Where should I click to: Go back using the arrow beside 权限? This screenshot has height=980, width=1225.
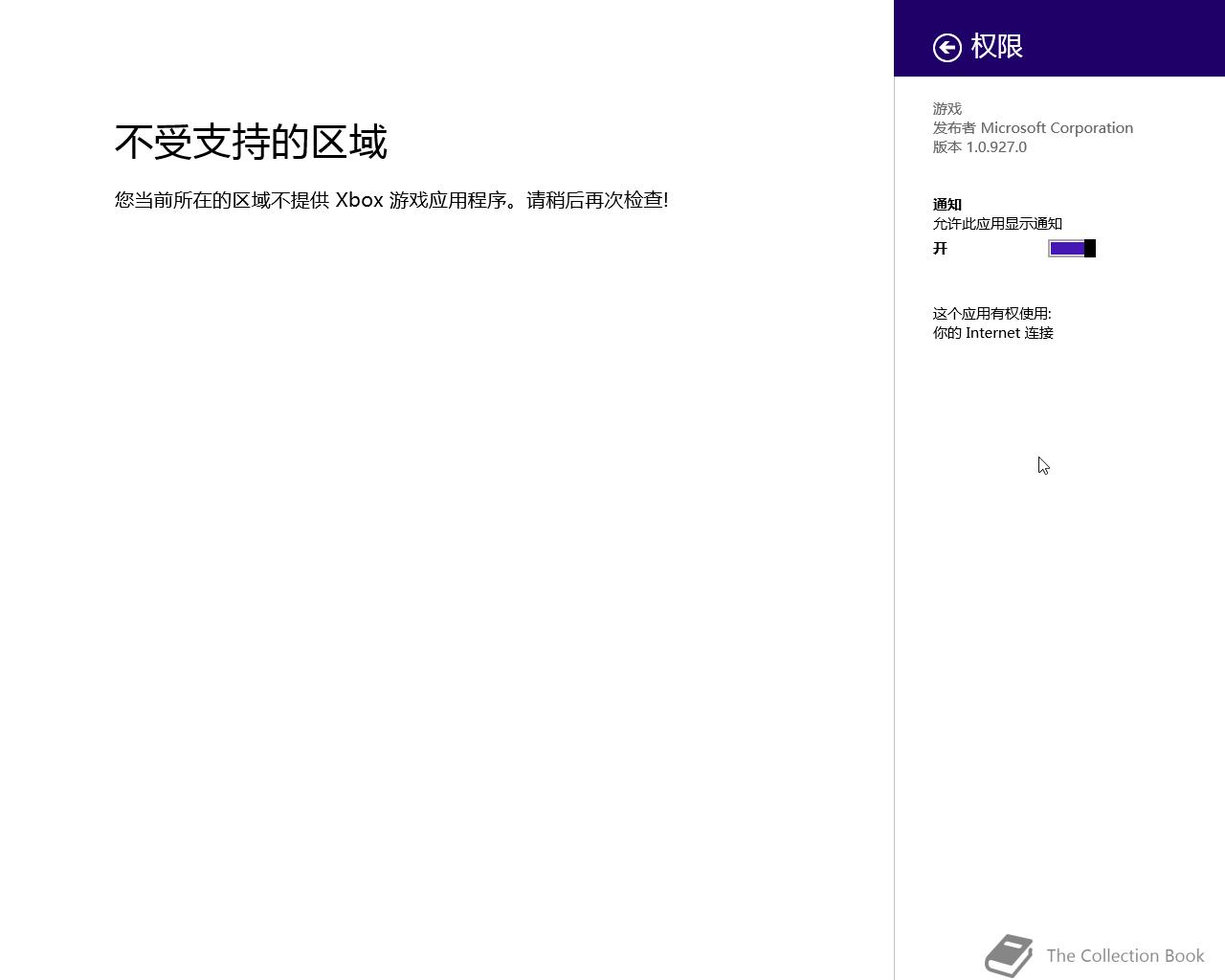click(x=947, y=47)
